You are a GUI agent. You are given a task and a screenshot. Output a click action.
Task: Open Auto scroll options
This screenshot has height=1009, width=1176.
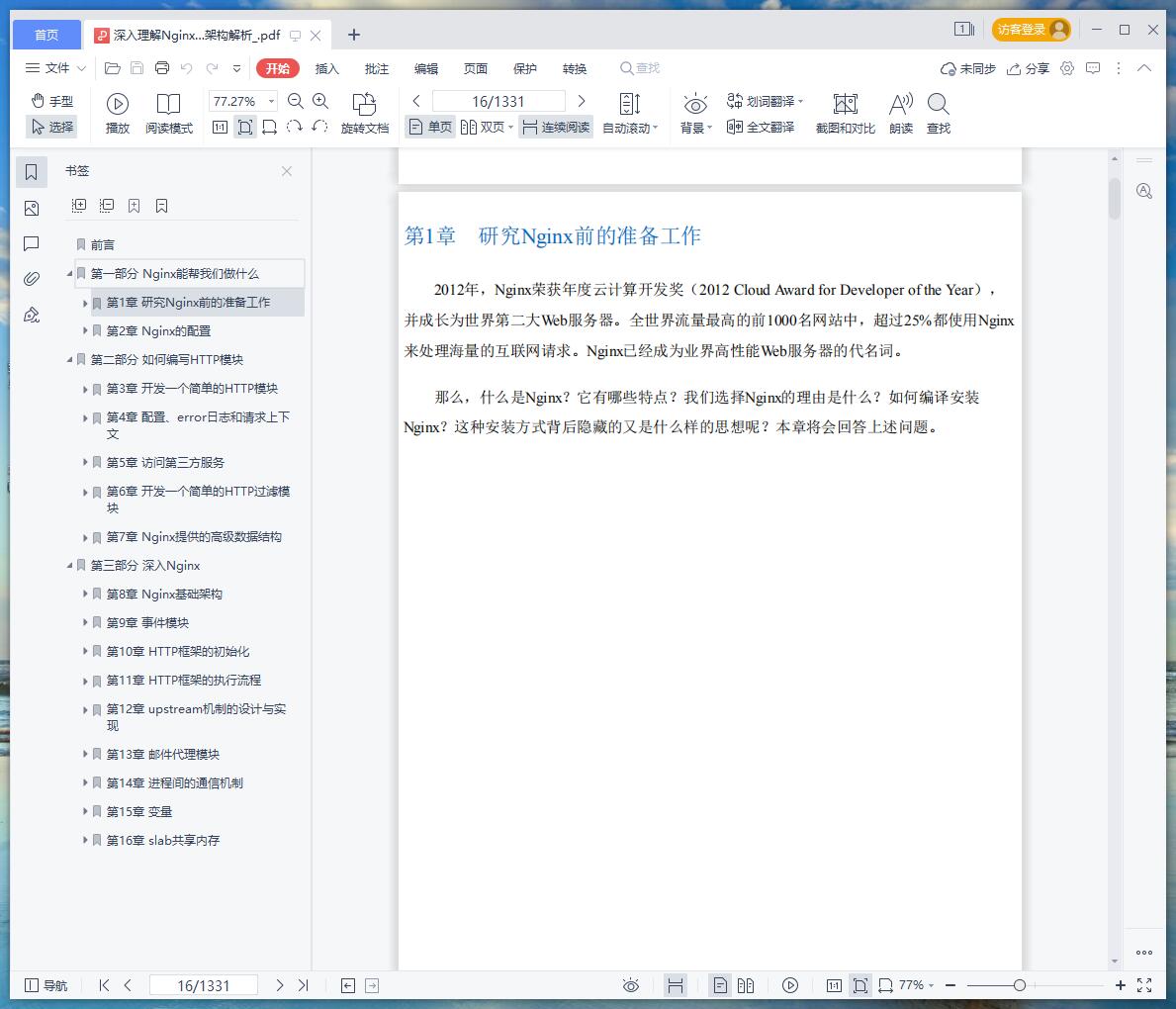pyautogui.click(x=630, y=114)
